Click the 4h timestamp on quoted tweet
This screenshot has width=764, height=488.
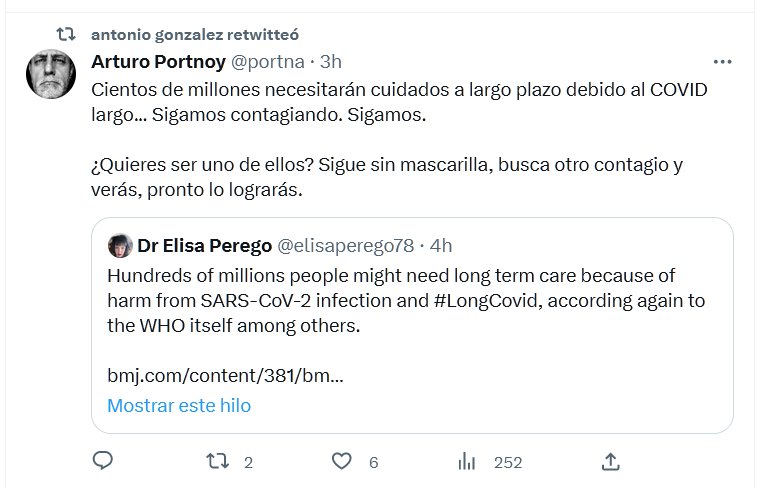[441, 245]
